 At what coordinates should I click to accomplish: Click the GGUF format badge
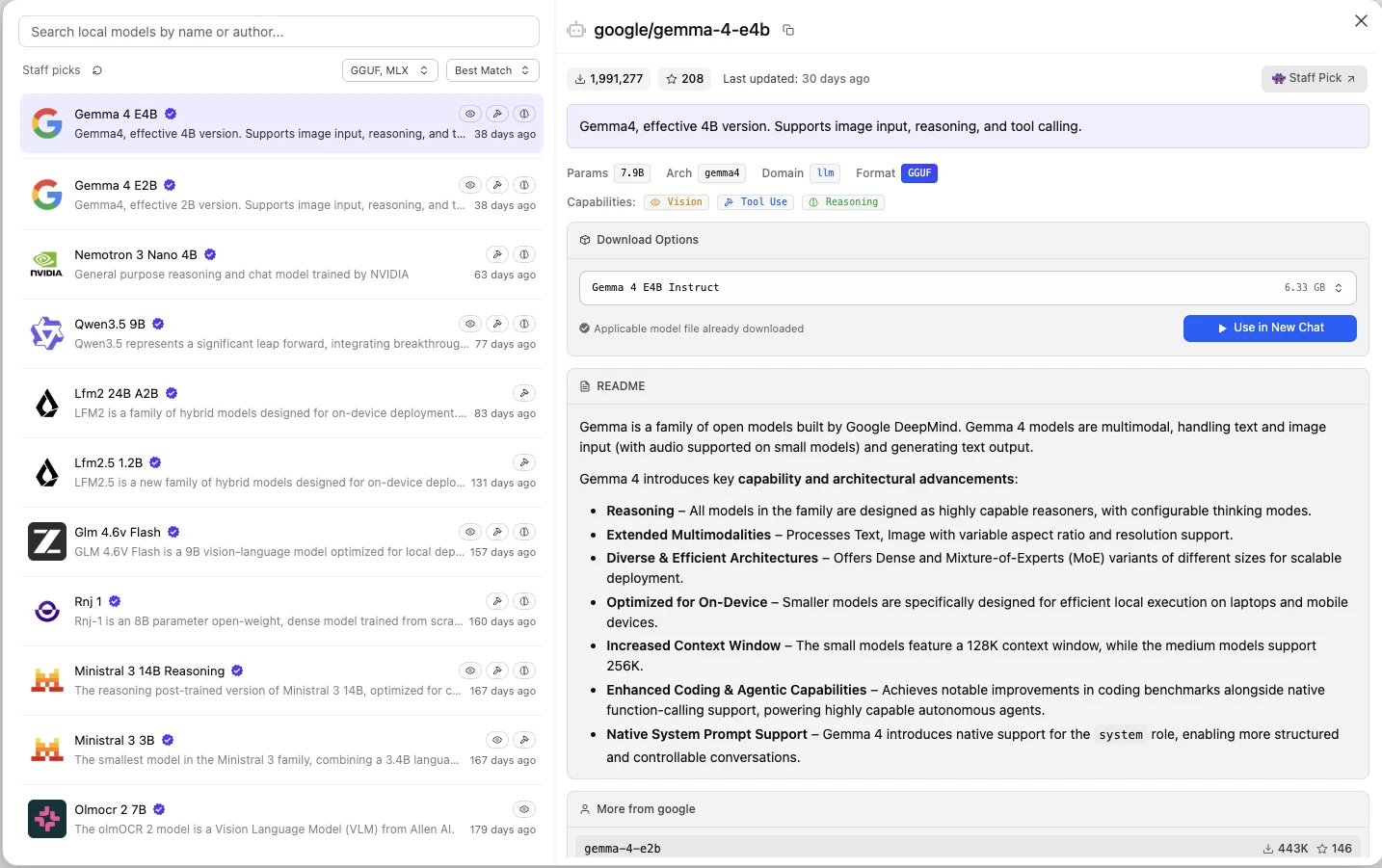pyautogui.click(x=919, y=173)
